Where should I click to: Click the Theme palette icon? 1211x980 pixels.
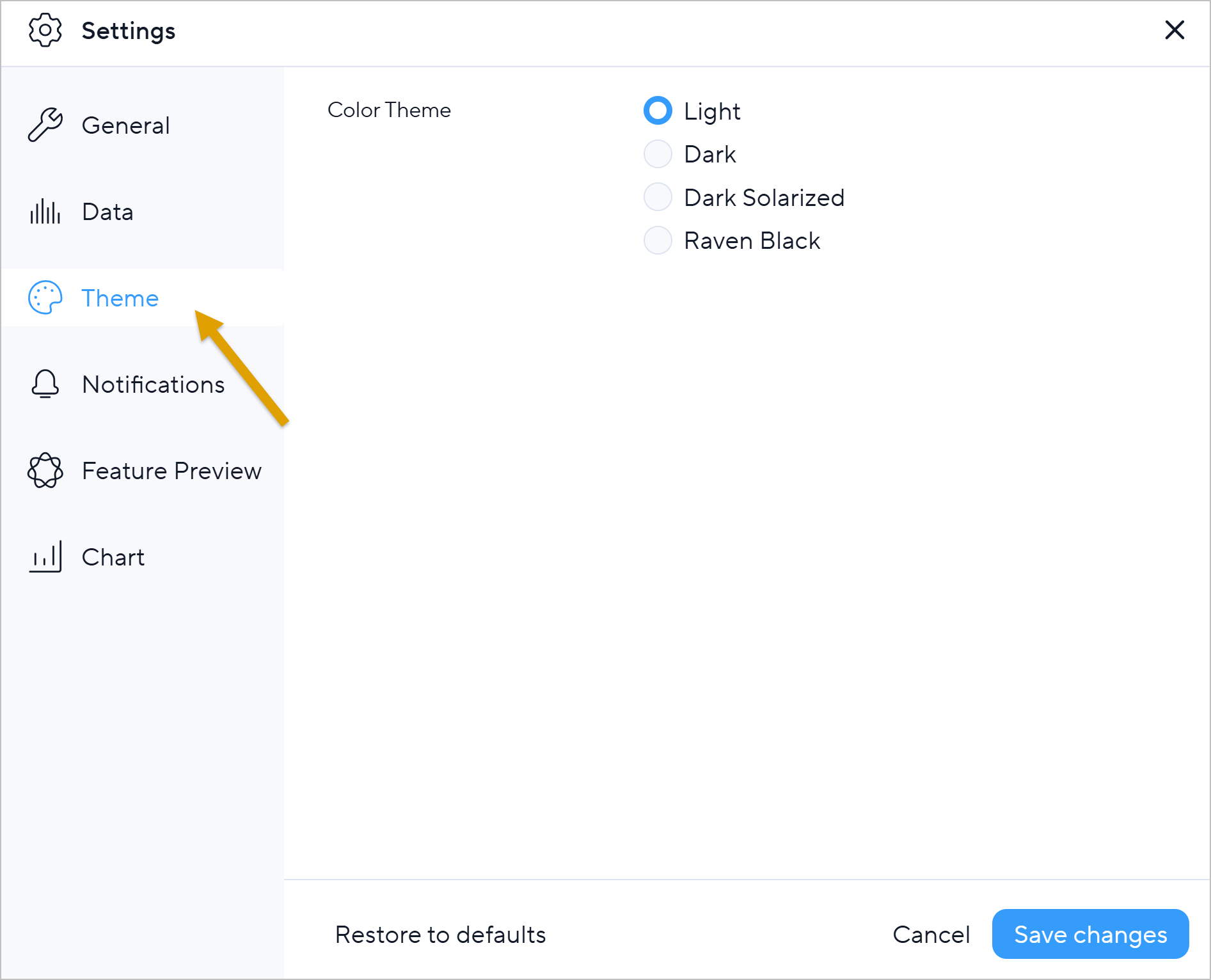(45, 298)
